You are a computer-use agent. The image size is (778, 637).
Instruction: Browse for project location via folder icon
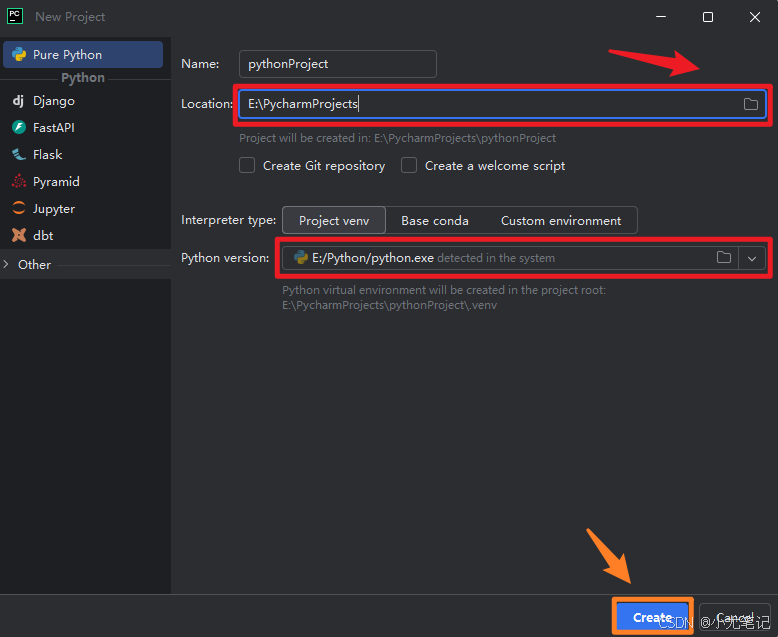[x=751, y=104]
